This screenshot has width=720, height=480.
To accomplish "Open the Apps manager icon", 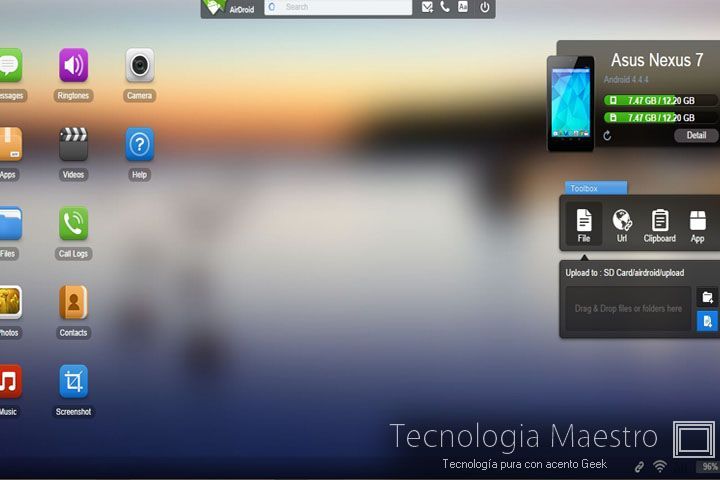I will pyautogui.click(x=9, y=144).
